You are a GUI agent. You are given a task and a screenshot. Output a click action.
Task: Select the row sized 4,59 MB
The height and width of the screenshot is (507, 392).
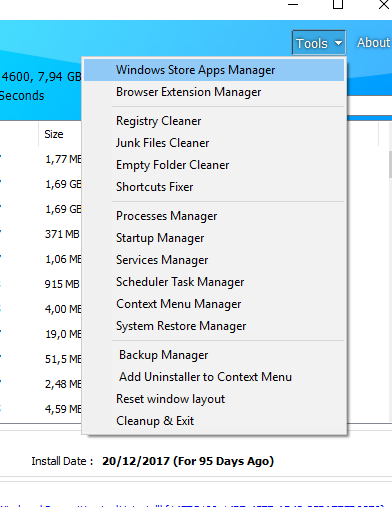[x=63, y=409]
